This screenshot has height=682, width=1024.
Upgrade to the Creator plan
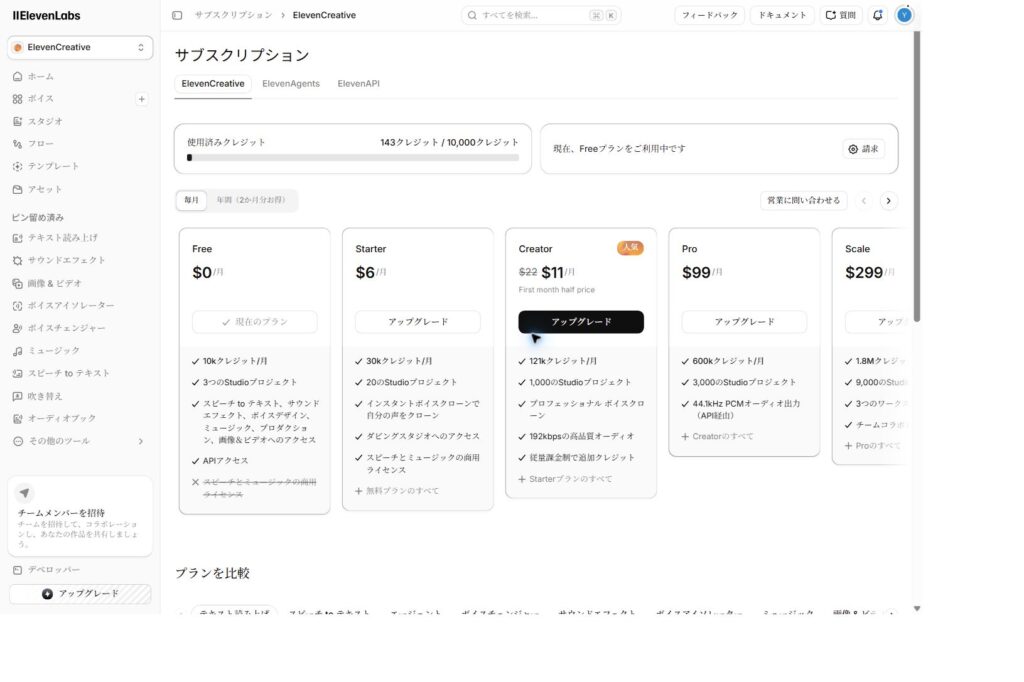pyautogui.click(x=581, y=321)
